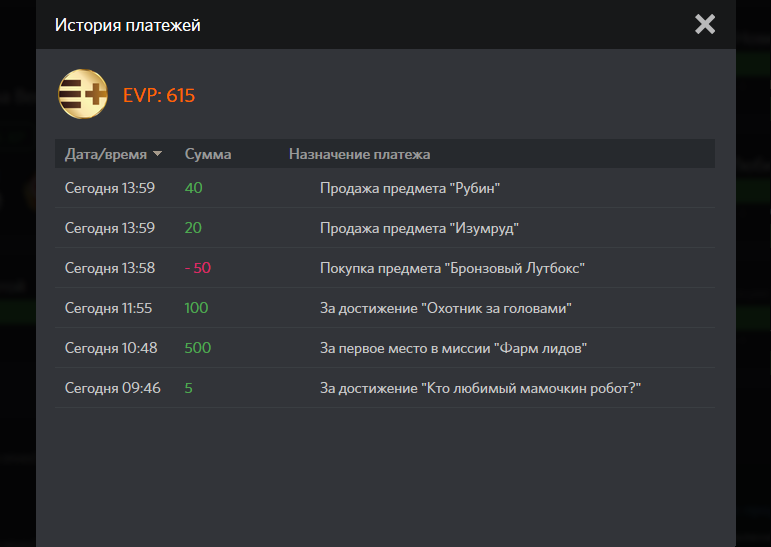Click the green 5 amount
This screenshot has height=547, width=771.
click(x=189, y=388)
